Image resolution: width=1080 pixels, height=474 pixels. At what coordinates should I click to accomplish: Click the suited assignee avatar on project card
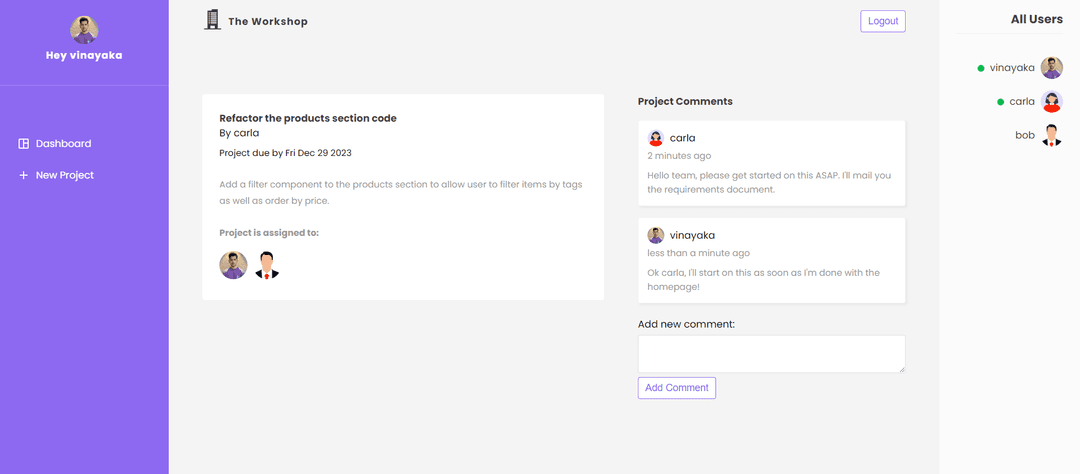click(267, 265)
